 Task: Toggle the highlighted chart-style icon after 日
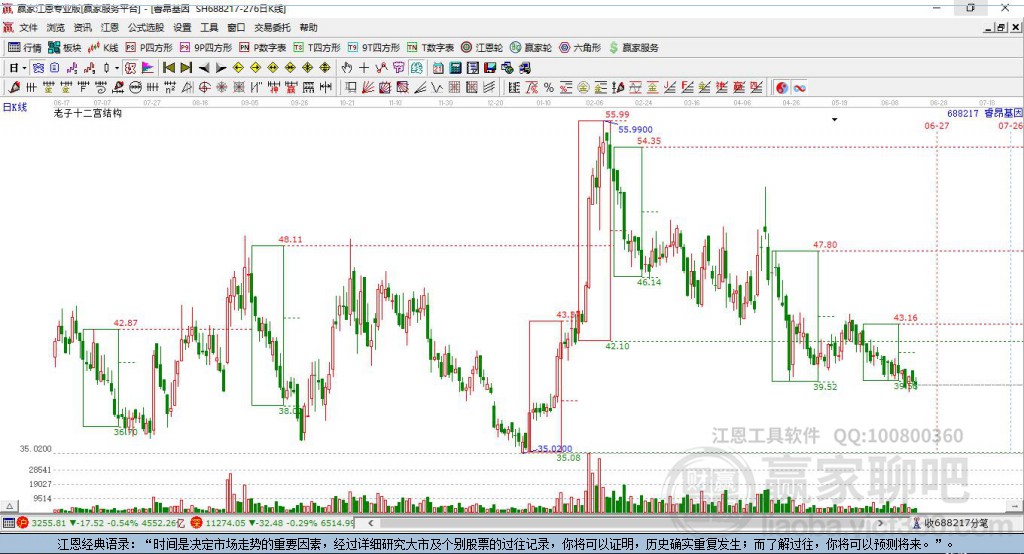(38, 68)
